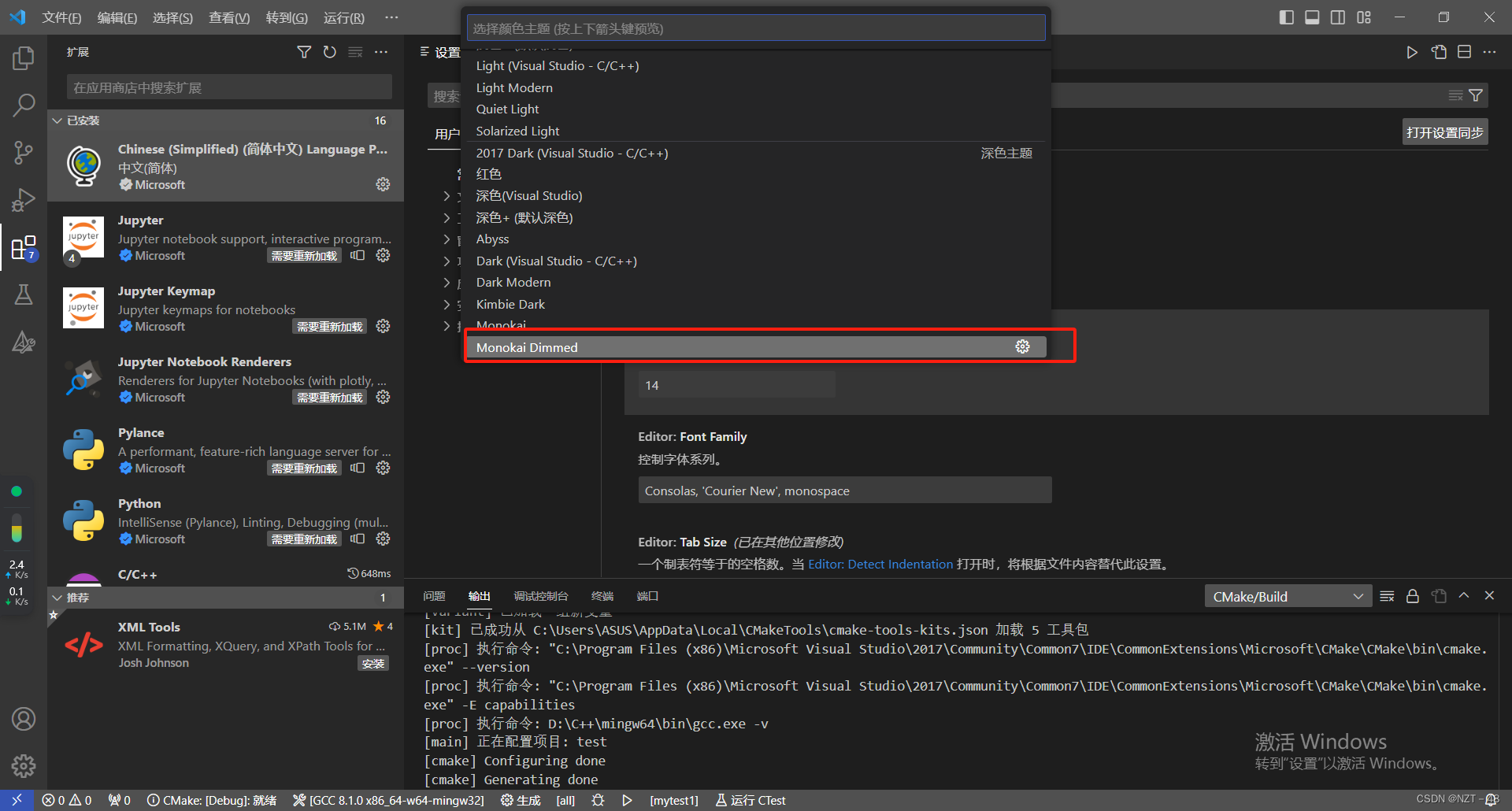Open manage gear for Jupyter extension
The image size is (1512, 811).
coord(383,255)
